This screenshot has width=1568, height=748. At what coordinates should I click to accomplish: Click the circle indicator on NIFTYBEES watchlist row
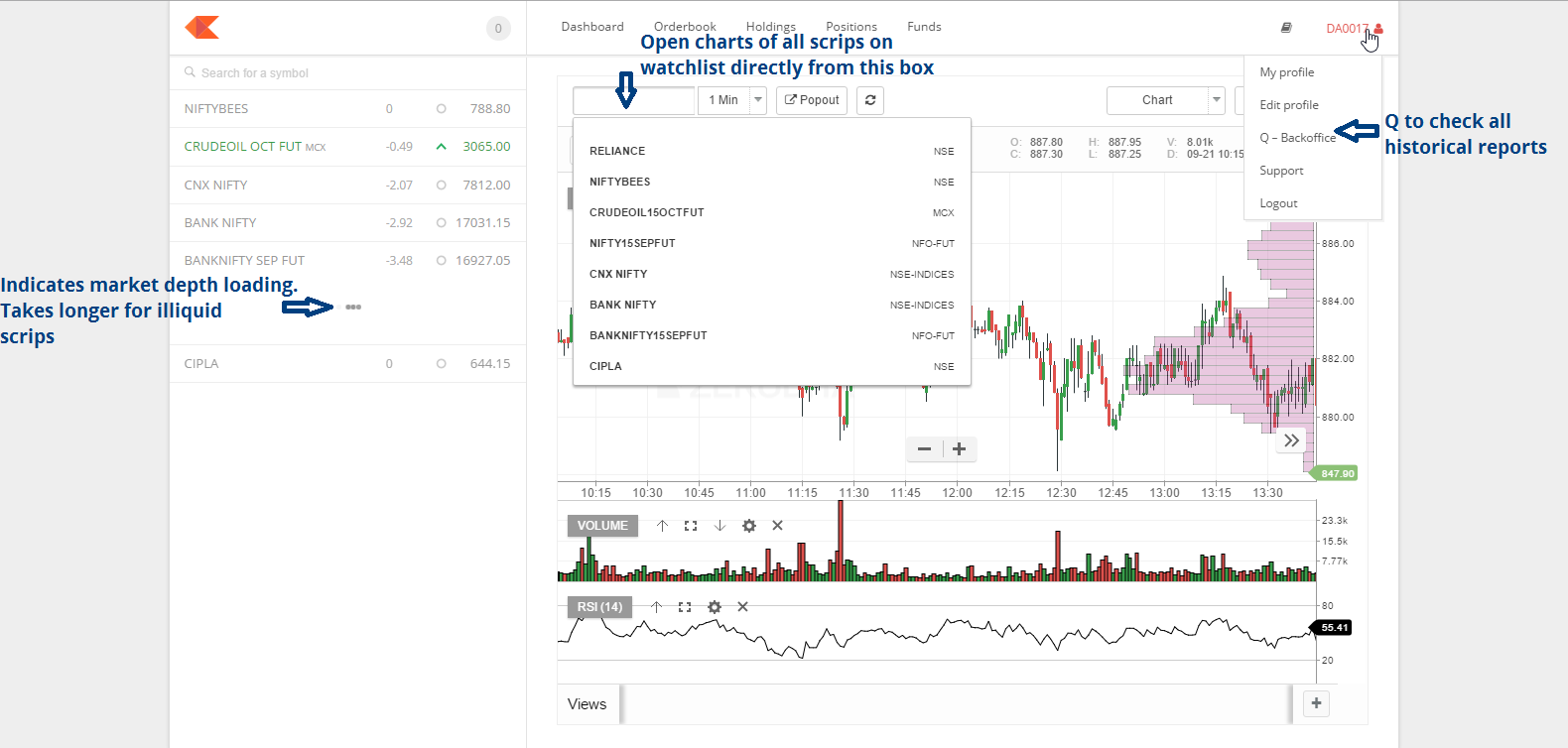click(x=441, y=109)
